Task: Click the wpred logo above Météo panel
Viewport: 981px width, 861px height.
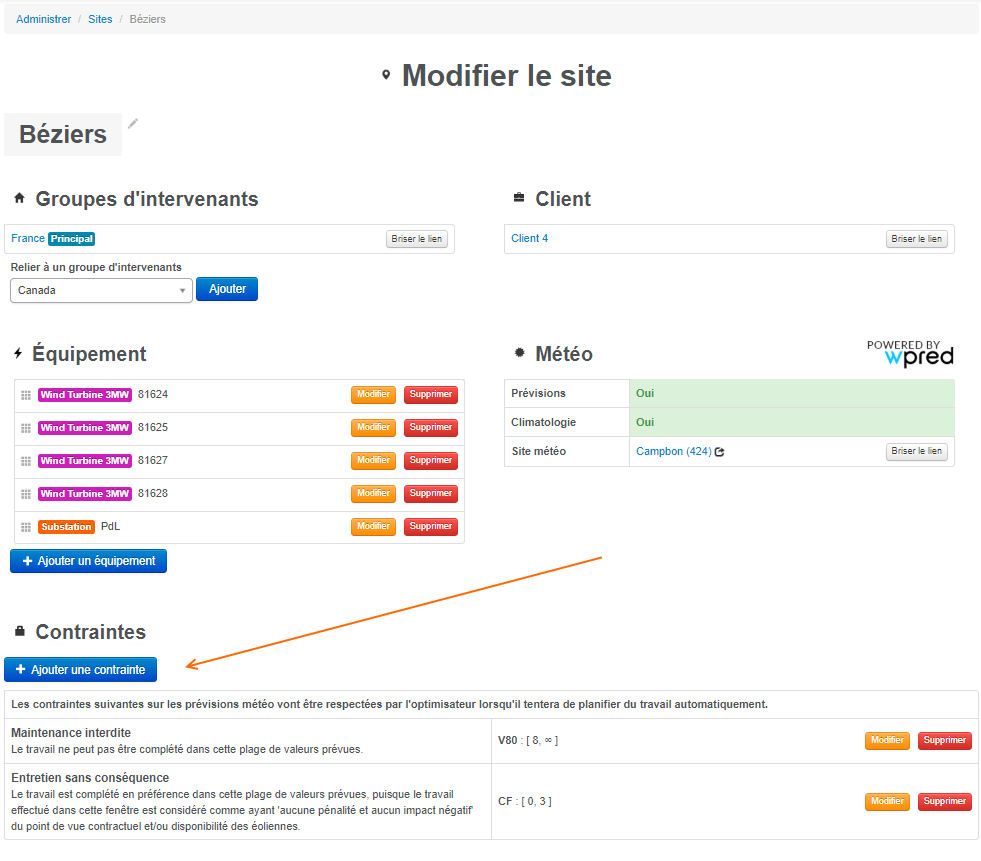Action: click(910, 351)
